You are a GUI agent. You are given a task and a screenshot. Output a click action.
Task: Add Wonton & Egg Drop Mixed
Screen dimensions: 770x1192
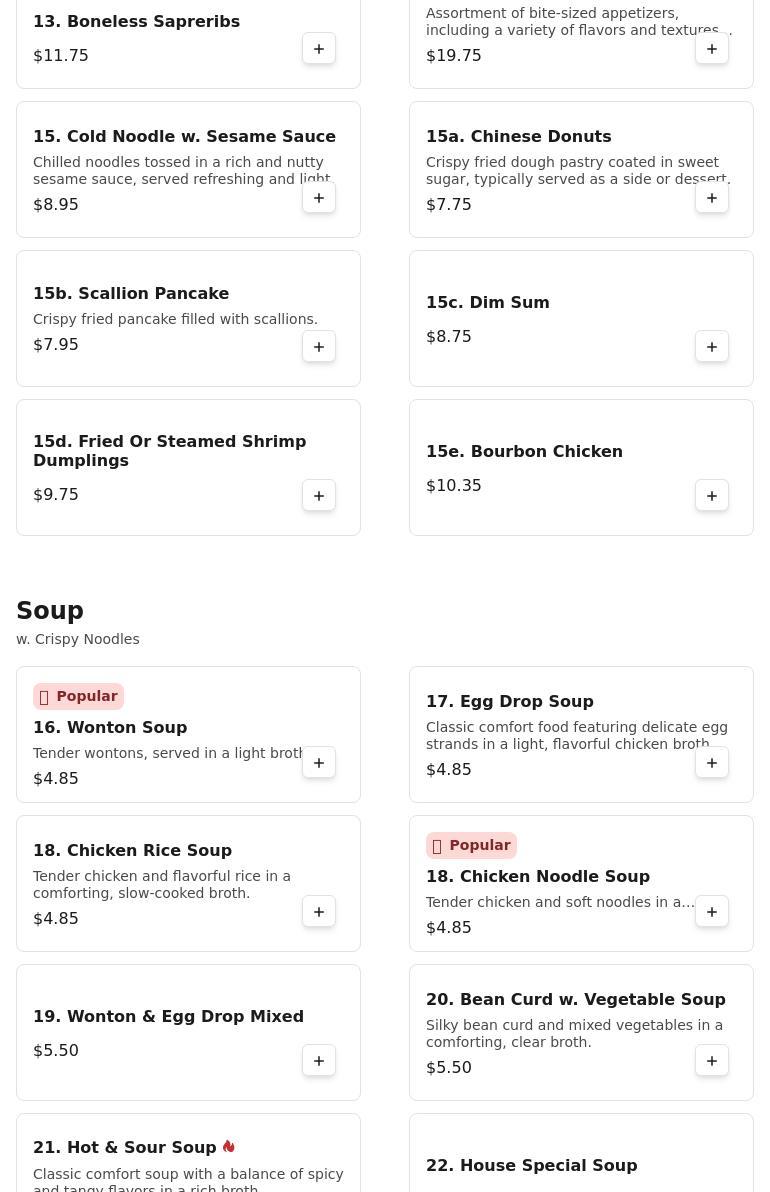click(319, 1061)
